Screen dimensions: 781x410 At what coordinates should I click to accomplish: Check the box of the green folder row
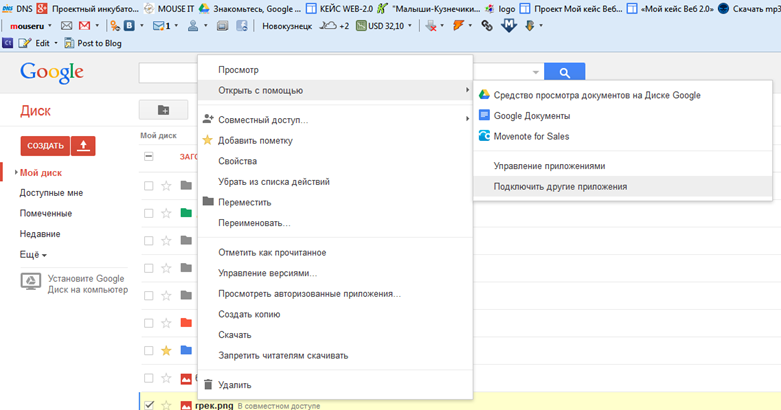tap(148, 213)
